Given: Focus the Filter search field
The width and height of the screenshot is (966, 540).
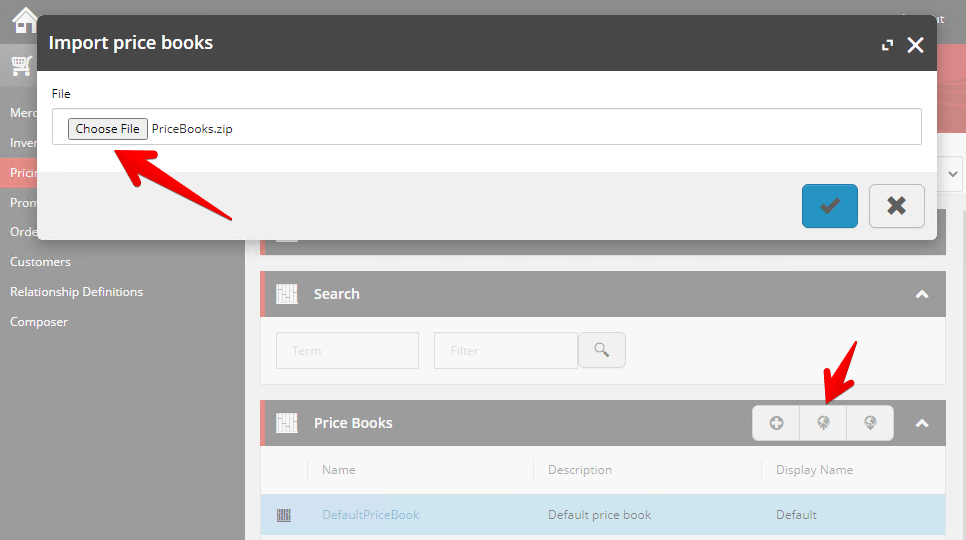Looking at the screenshot, I should pos(506,350).
